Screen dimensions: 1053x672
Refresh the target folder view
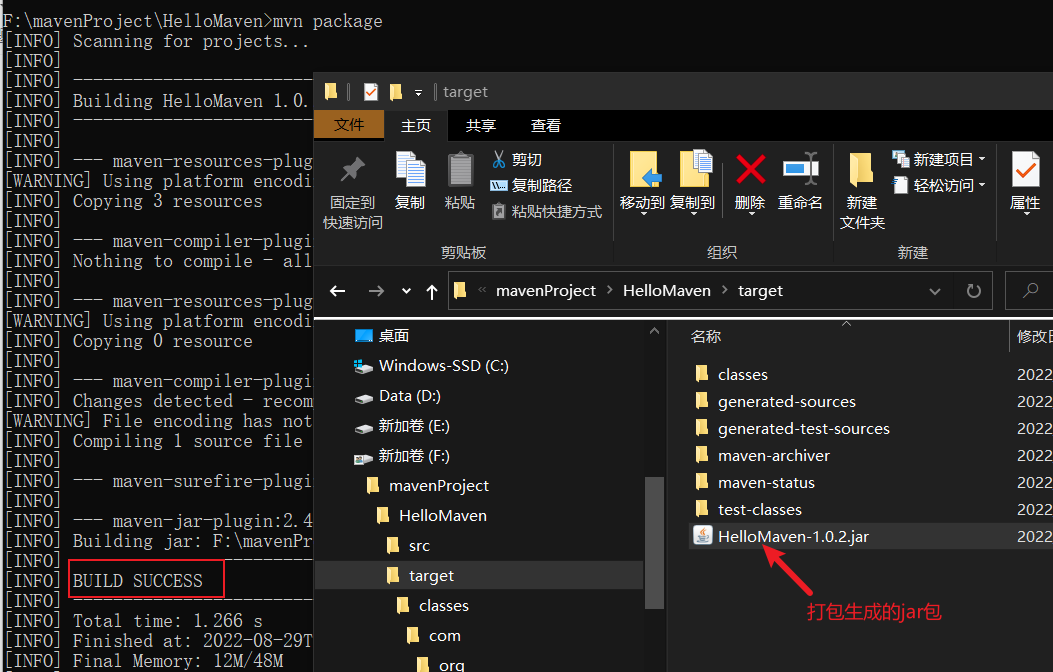[x=973, y=291]
